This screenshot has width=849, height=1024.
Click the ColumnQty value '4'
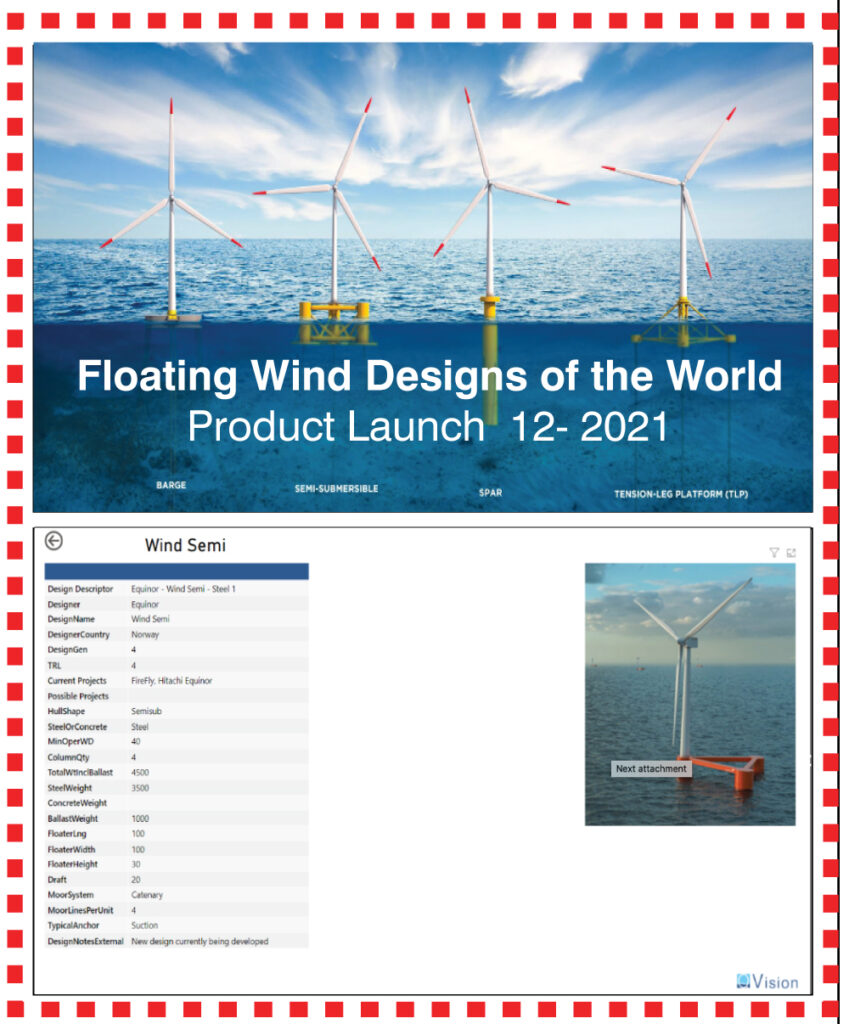[134, 758]
